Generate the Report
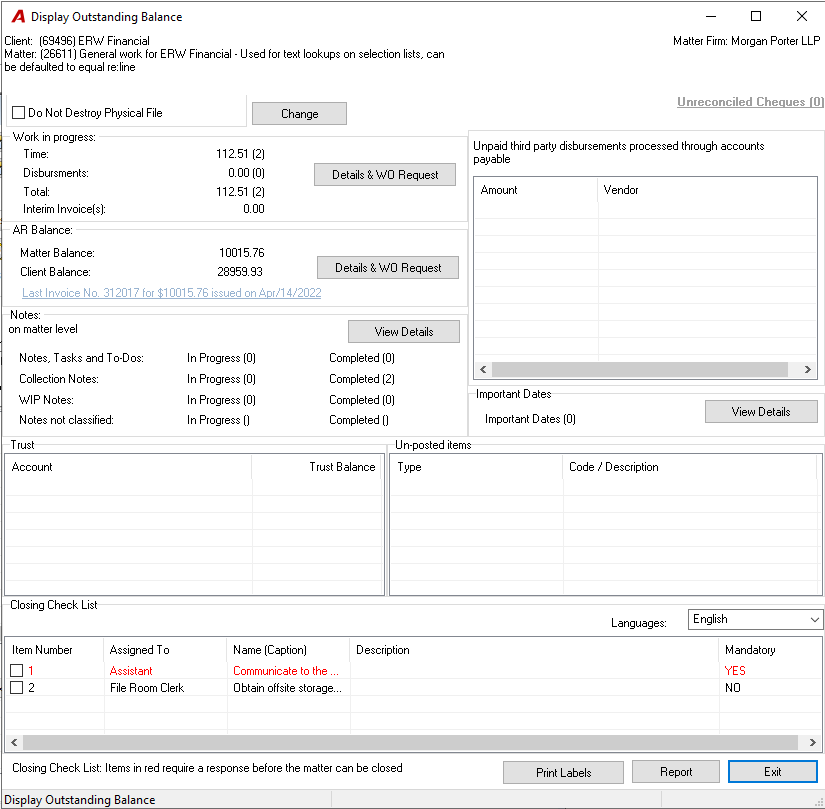The image size is (825, 809). click(676, 772)
